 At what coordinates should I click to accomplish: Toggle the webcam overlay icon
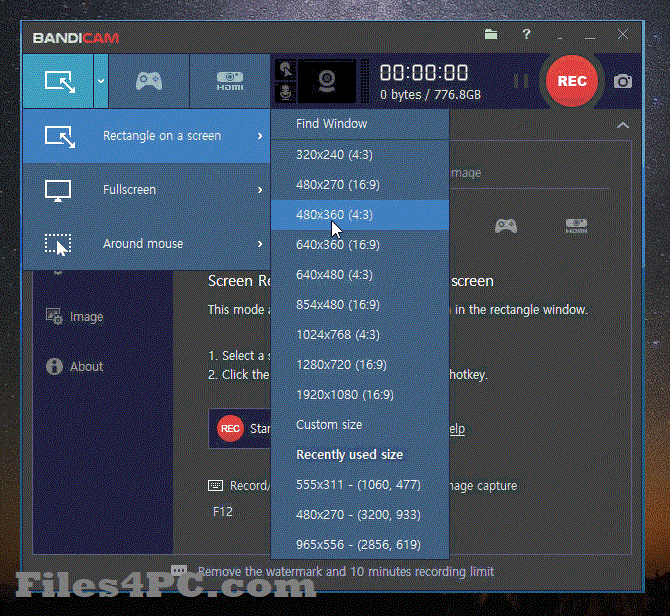(x=327, y=81)
